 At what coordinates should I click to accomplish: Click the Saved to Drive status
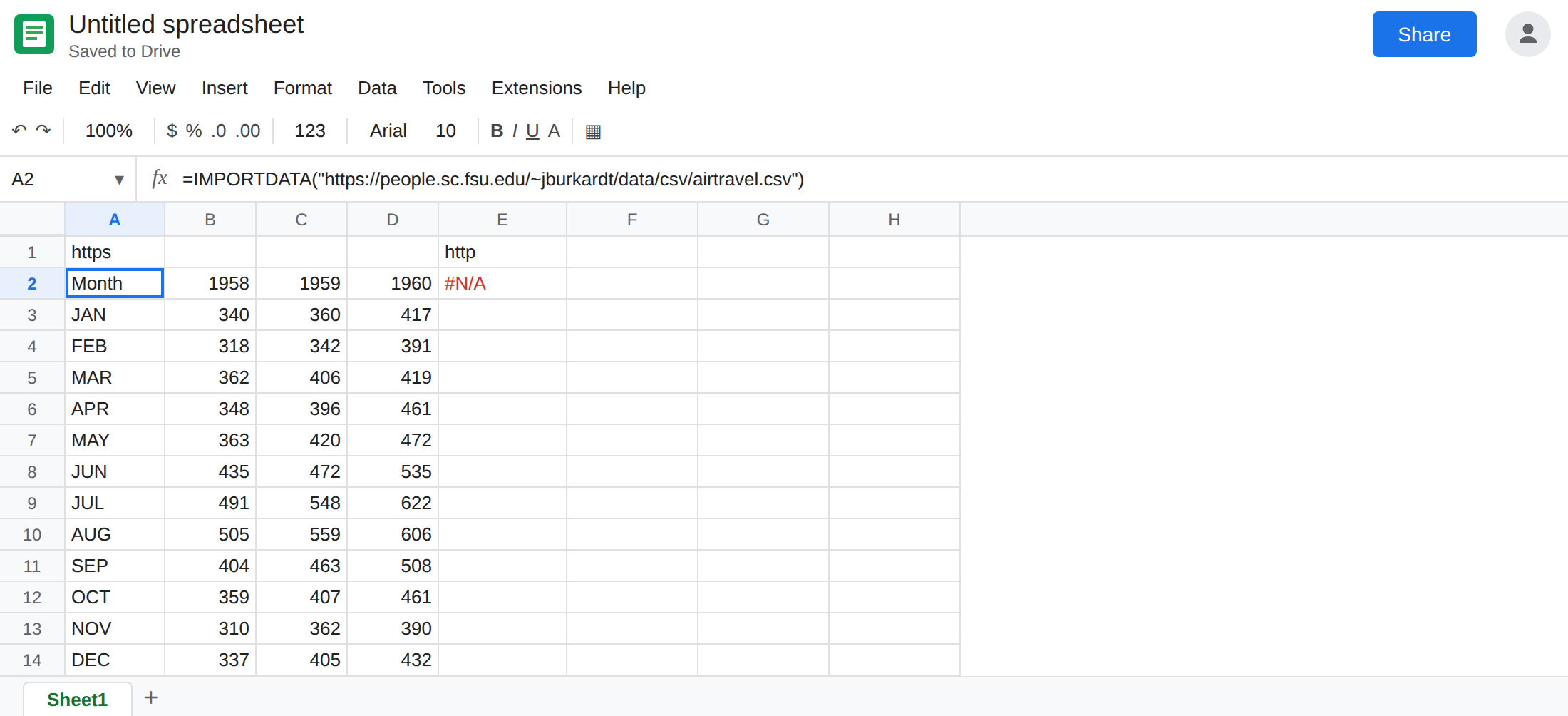point(125,51)
